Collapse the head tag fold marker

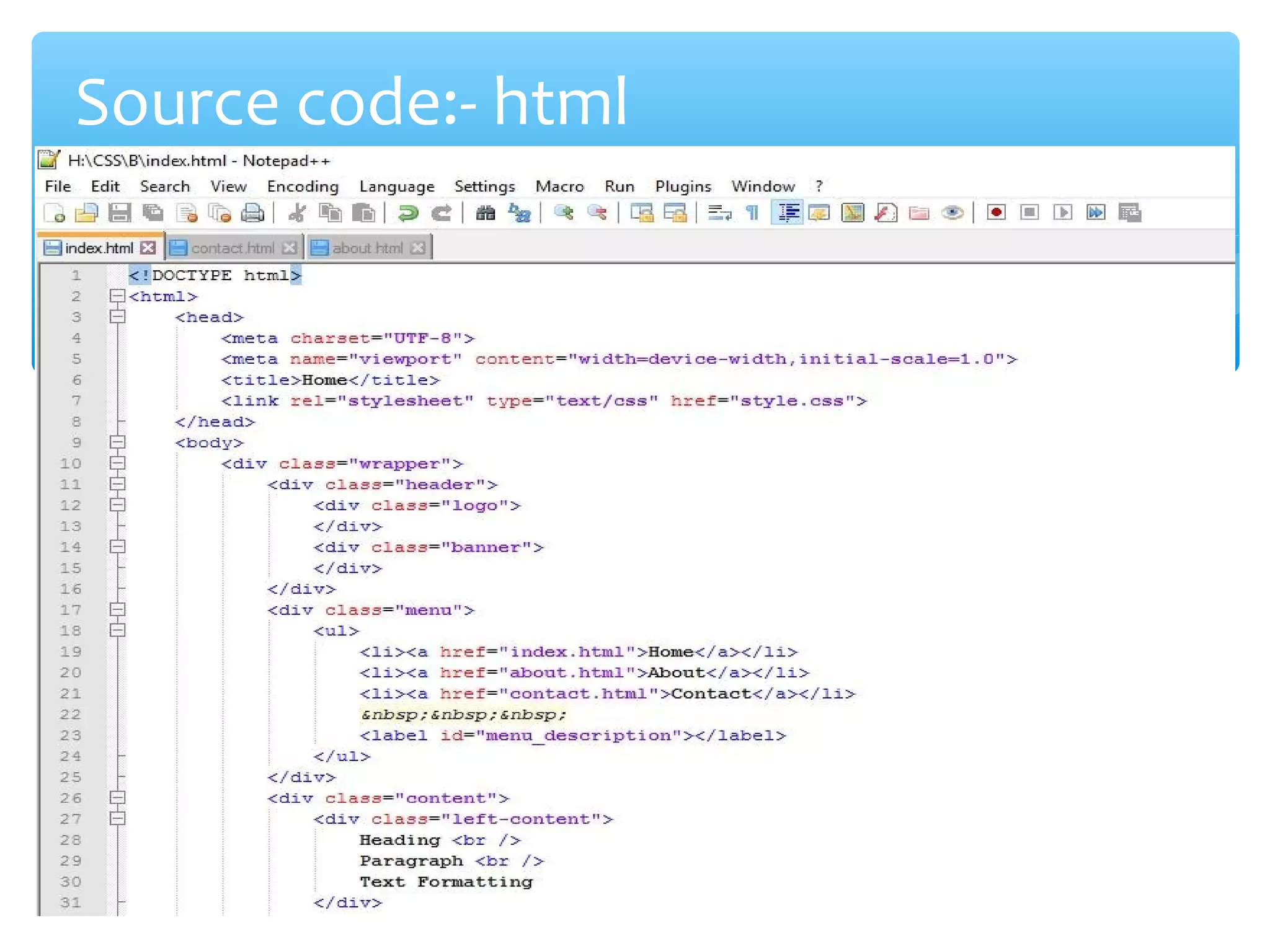tap(117, 317)
